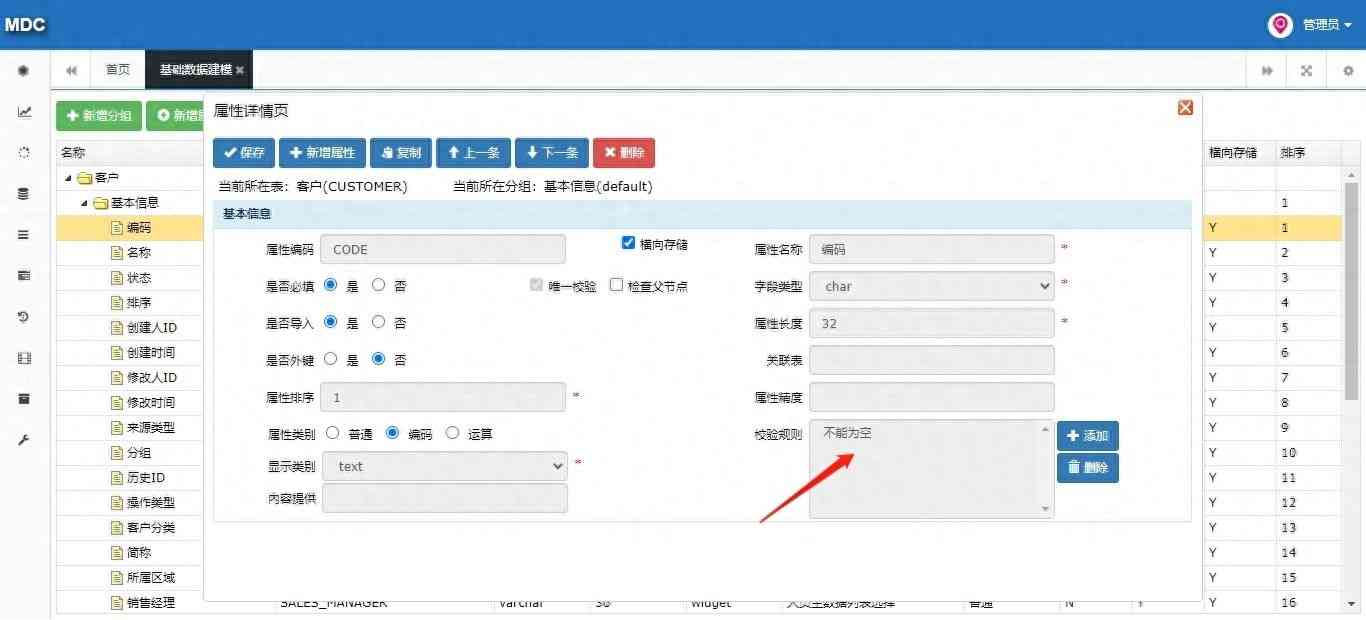This screenshot has width=1366, height=620.
Task: Open the wrench tool icon in sidebar
Action: pos(24,440)
